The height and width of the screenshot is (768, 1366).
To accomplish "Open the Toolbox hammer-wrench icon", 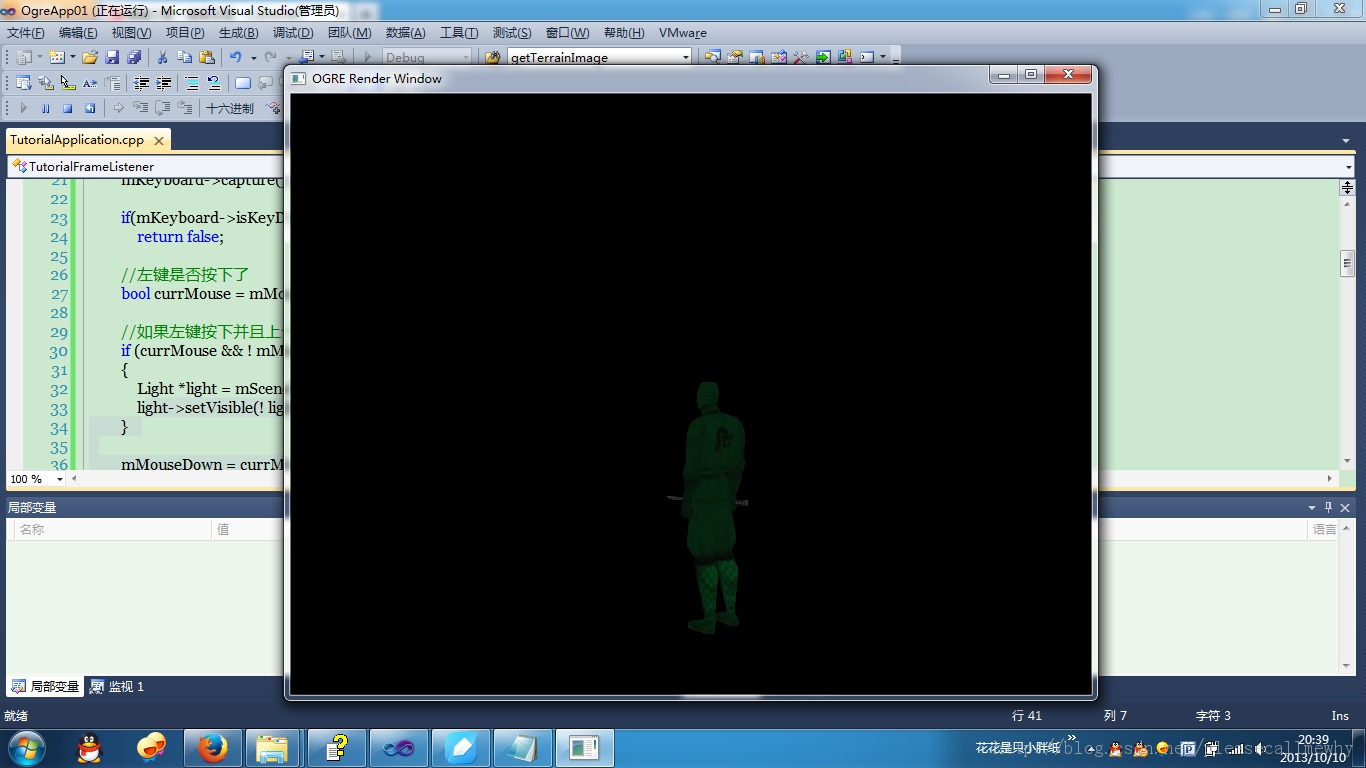I will coord(801,57).
